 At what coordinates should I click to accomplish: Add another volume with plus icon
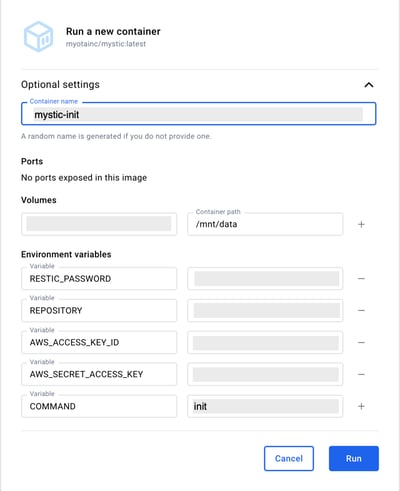pyautogui.click(x=361, y=224)
